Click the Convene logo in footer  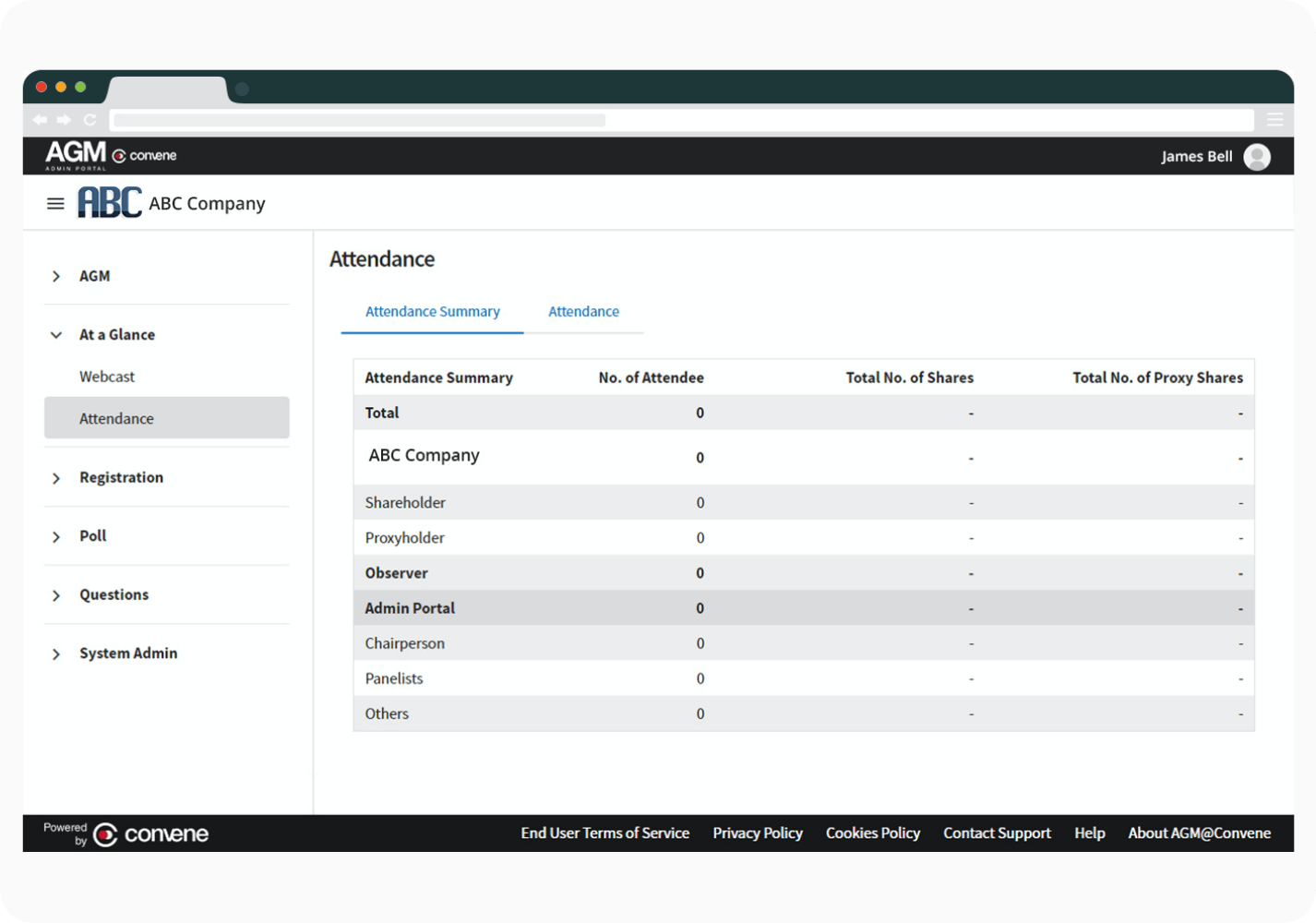click(151, 834)
